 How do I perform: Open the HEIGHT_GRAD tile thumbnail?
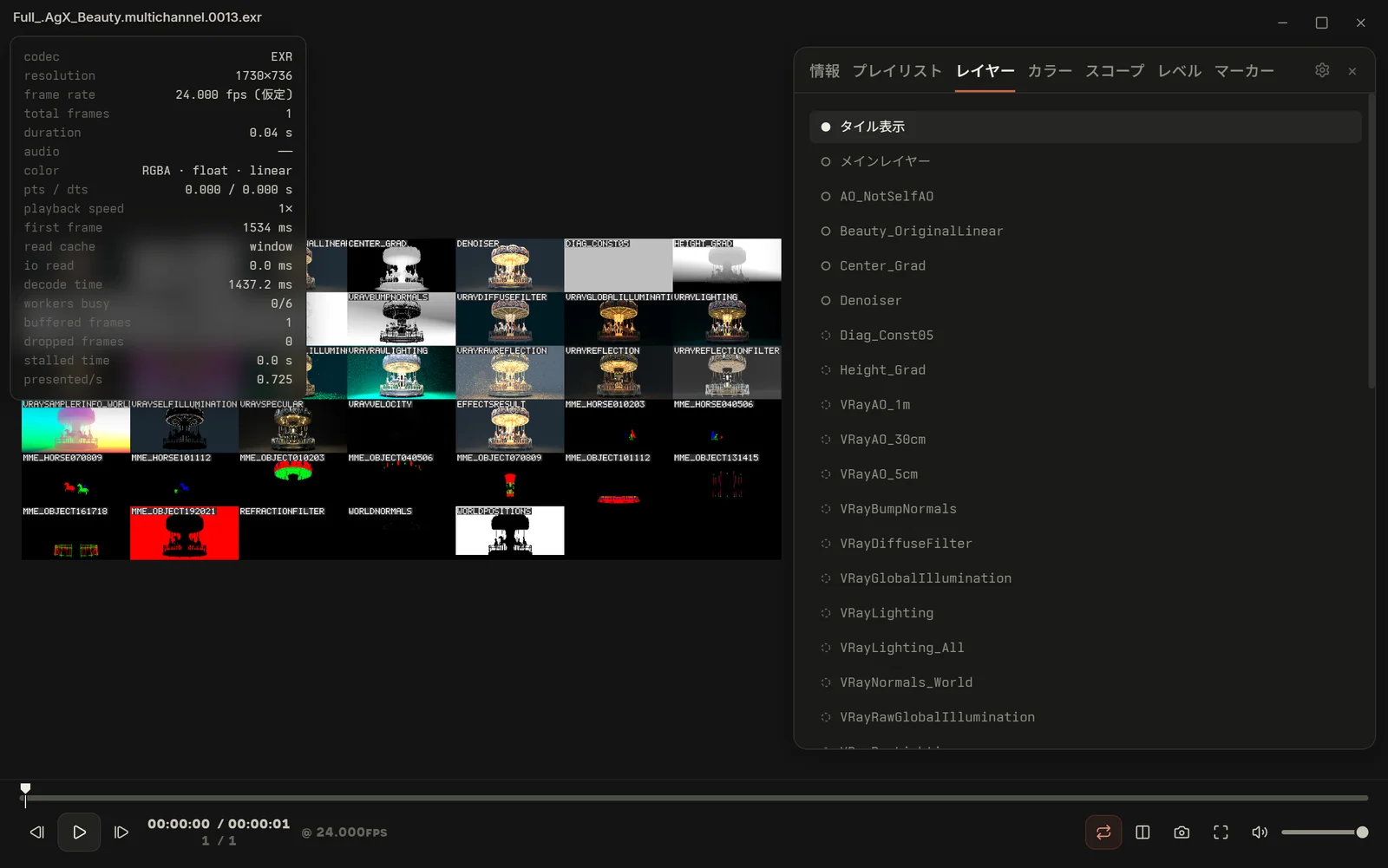(727, 265)
